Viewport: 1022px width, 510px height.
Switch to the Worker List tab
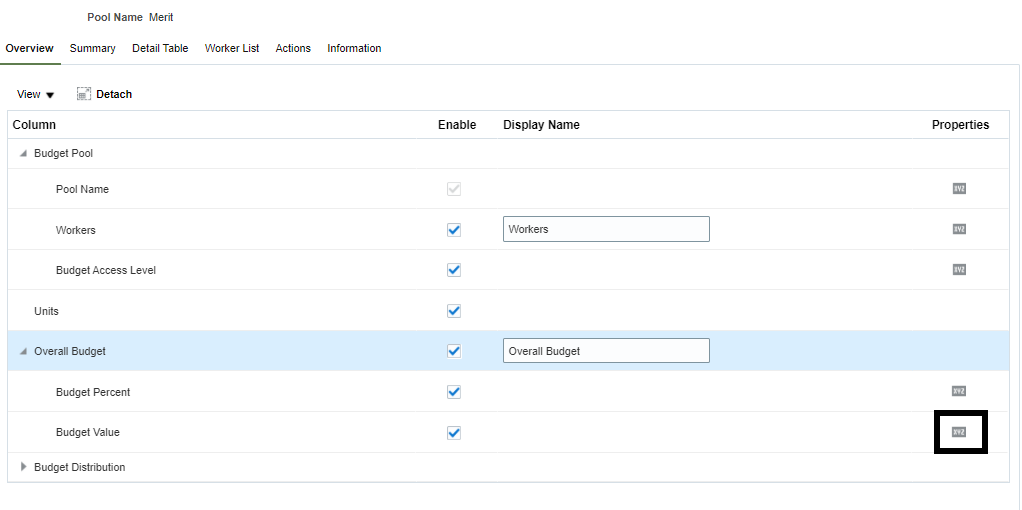click(x=232, y=48)
